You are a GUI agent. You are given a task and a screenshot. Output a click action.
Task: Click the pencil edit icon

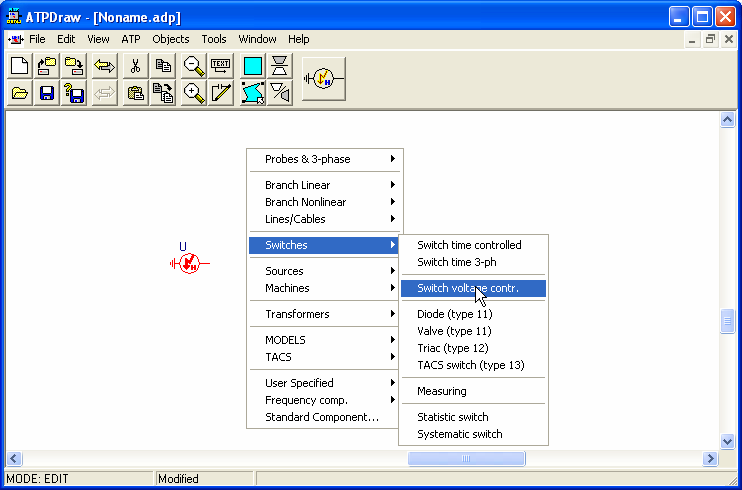click(x=221, y=93)
